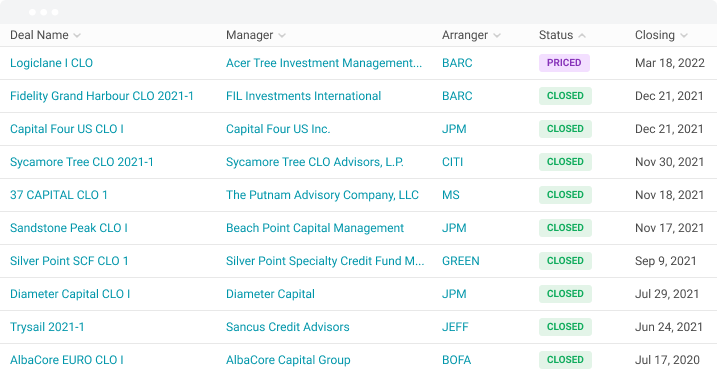Click Mar 18, 2022 closing date cell

tap(669, 63)
